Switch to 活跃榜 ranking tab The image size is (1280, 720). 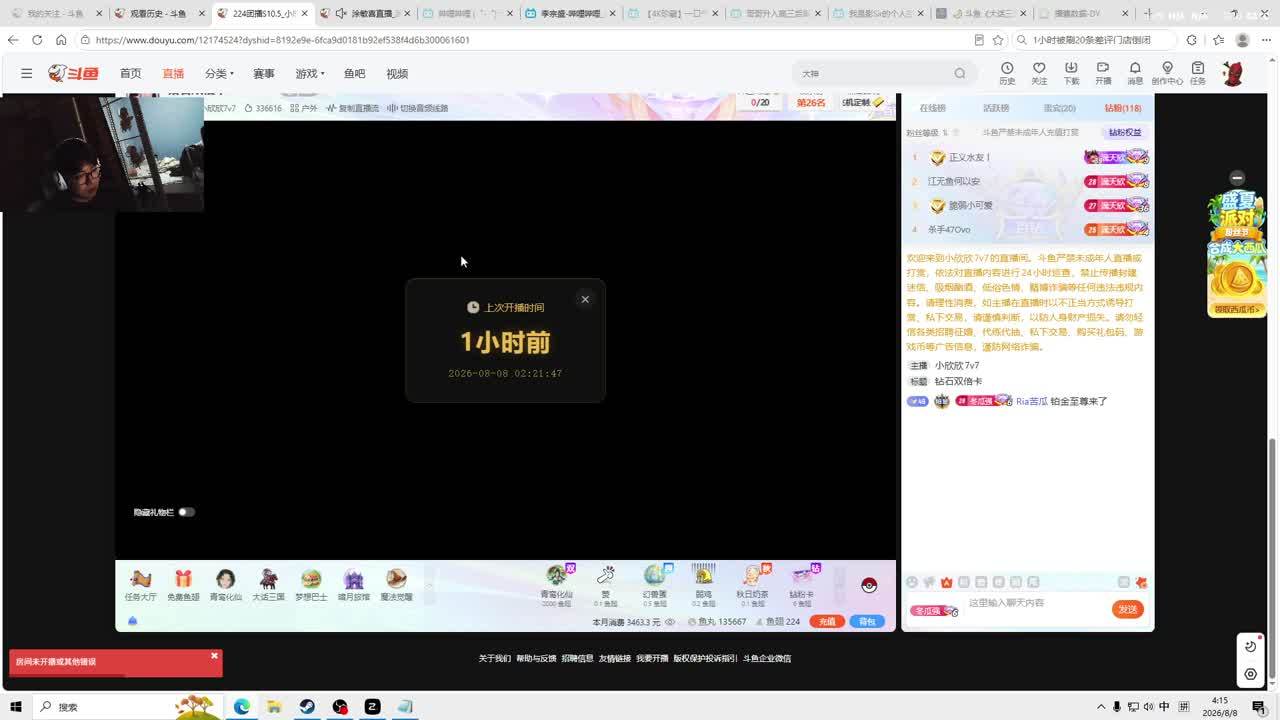[996, 108]
